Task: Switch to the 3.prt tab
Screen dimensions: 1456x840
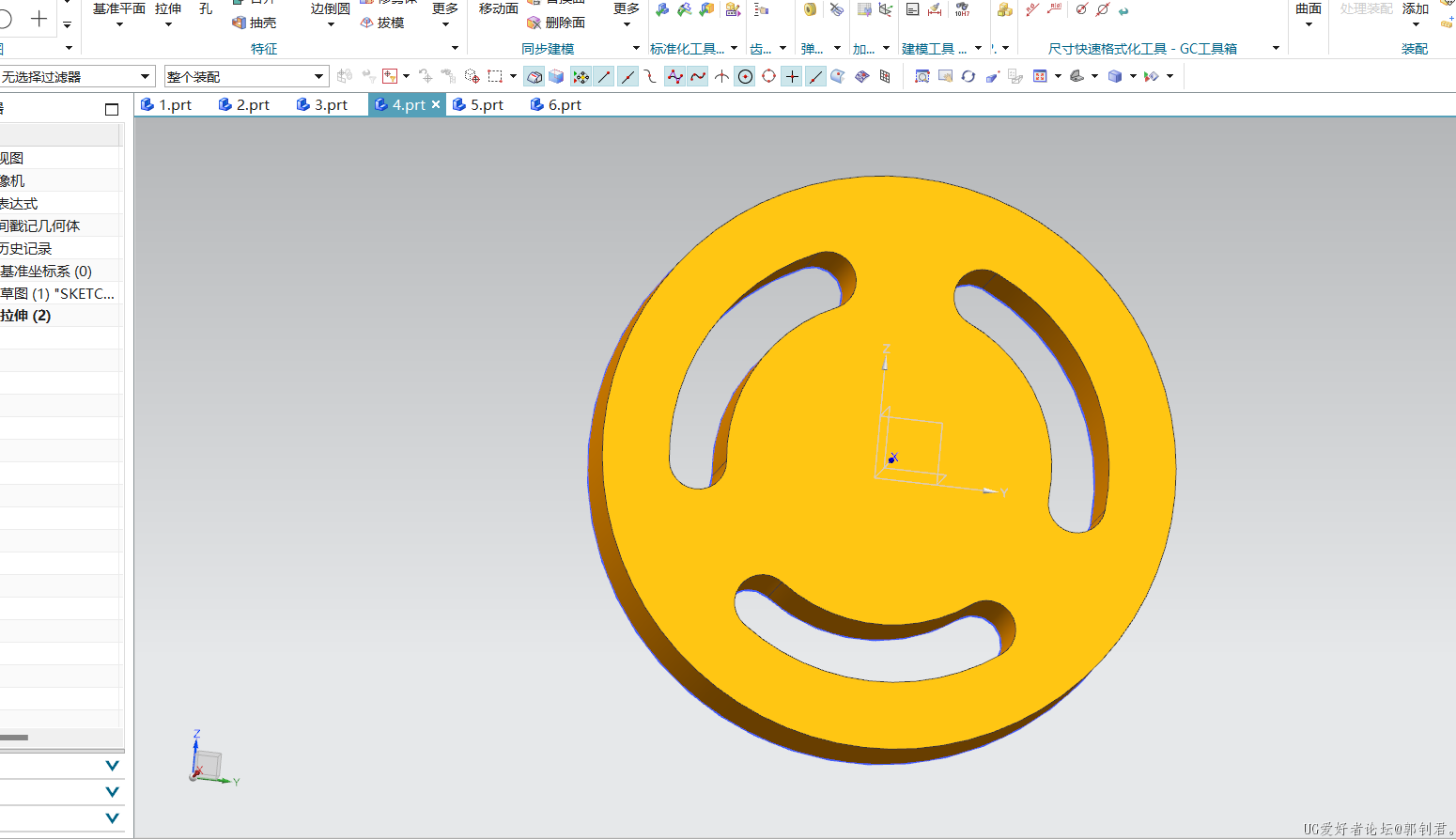Action: point(322,105)
